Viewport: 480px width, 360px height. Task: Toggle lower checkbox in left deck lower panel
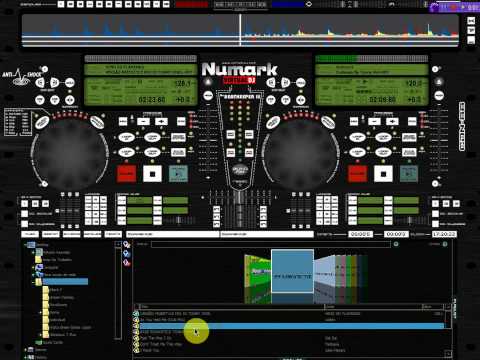[24, 224]
